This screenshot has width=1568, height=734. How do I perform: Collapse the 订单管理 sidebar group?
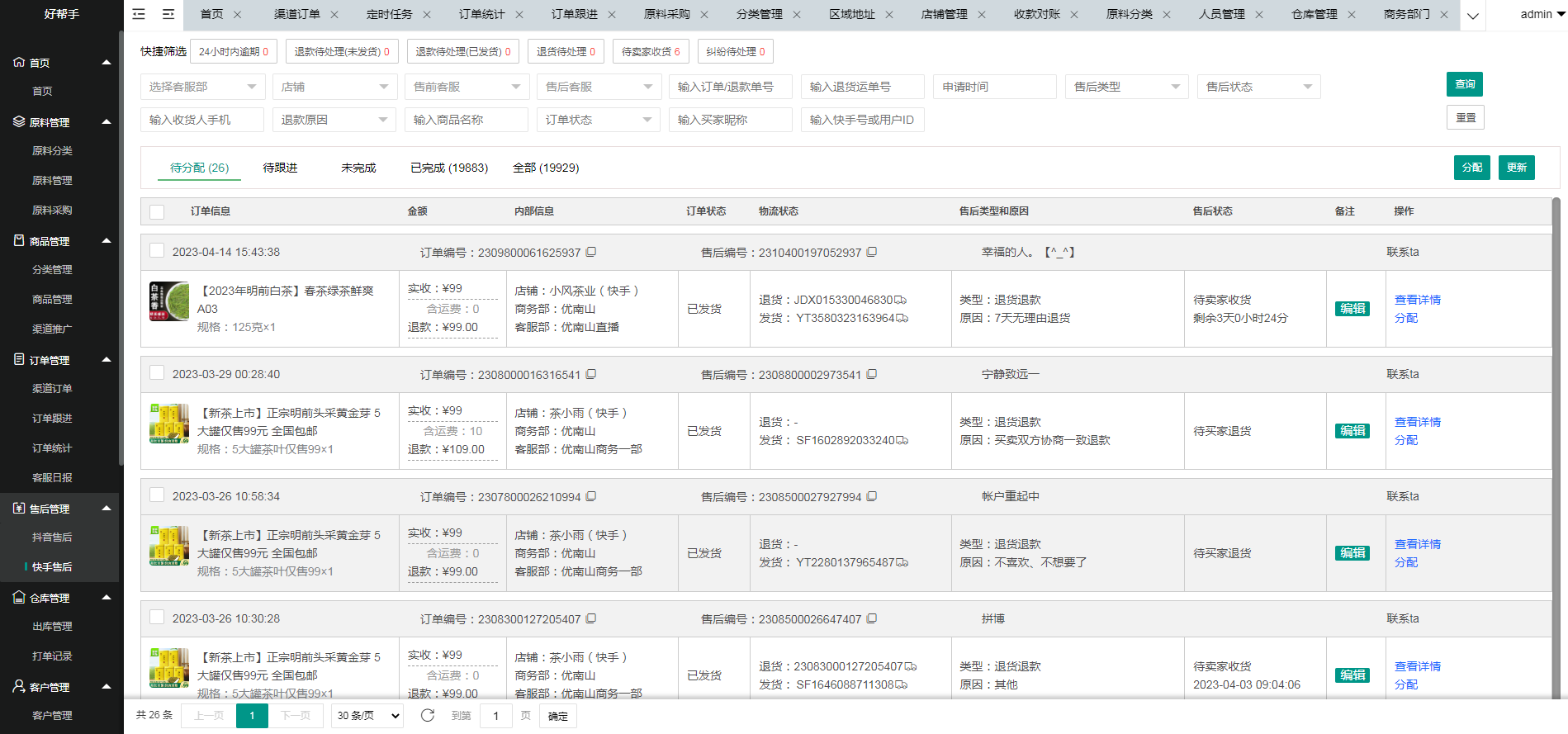pyautogui.click(x=107, y=360)
